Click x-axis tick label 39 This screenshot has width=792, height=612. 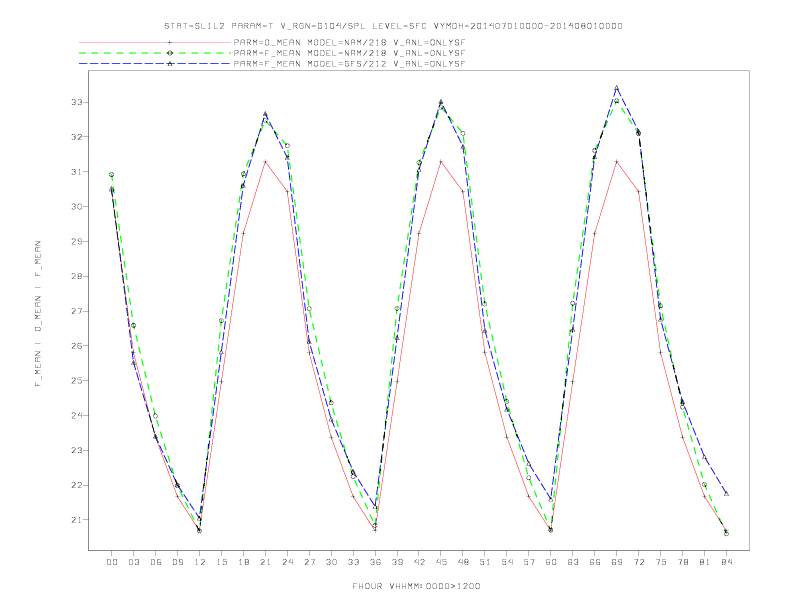(397, 562)
